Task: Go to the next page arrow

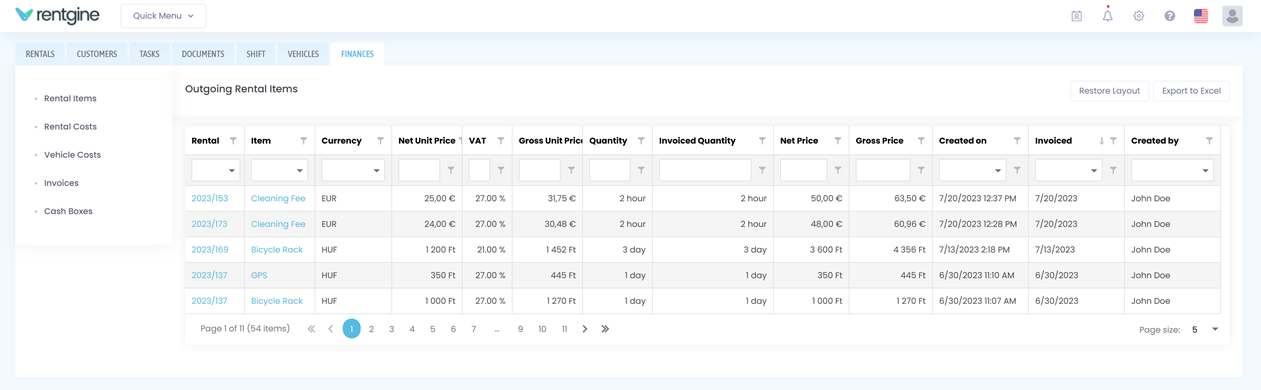Action: coord(585,329)
